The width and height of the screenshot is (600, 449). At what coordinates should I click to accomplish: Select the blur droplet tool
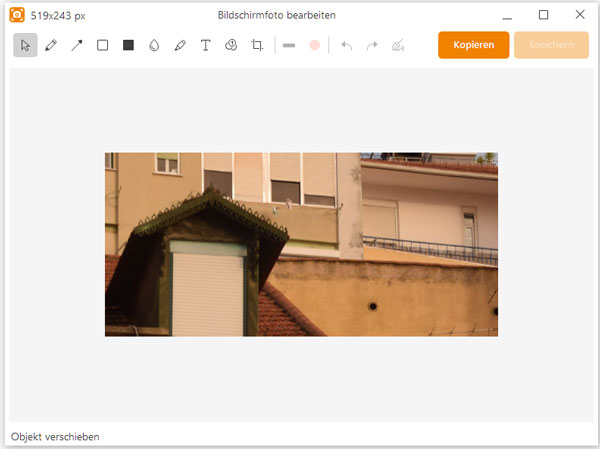[x=154, y=45]
